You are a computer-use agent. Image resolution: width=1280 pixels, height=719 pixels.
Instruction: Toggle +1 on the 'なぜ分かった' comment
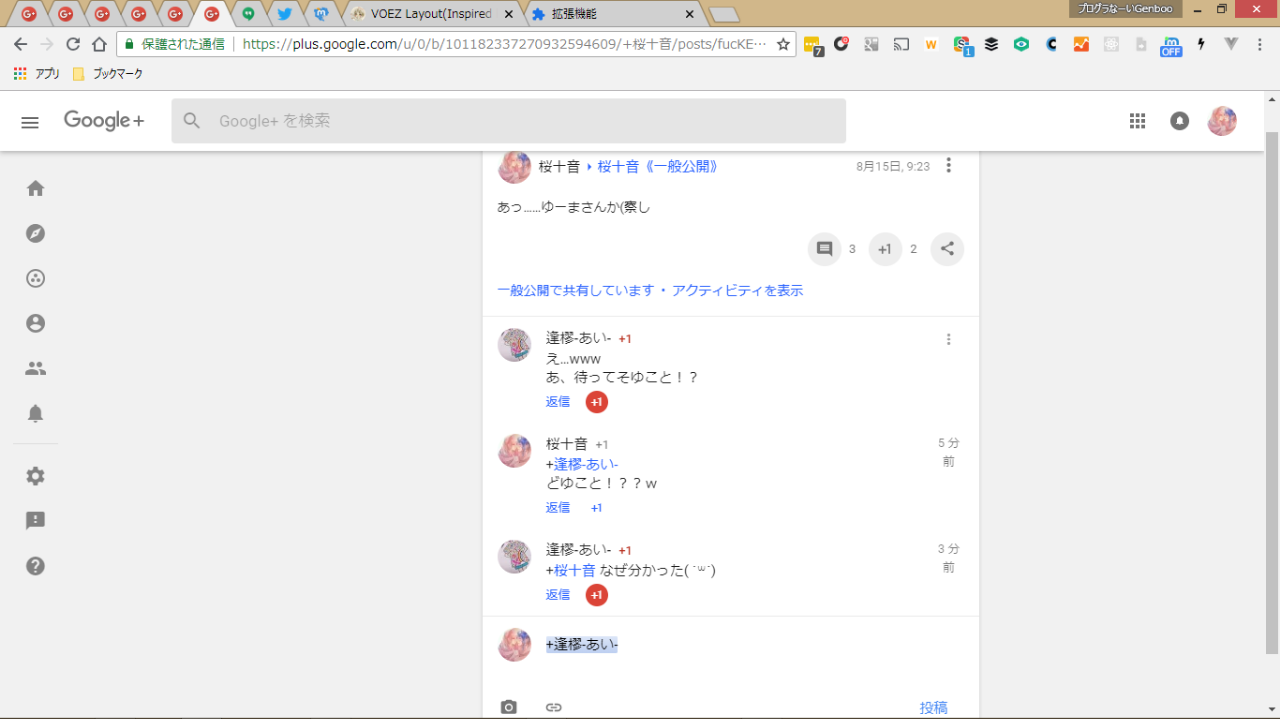coord(596,595)
